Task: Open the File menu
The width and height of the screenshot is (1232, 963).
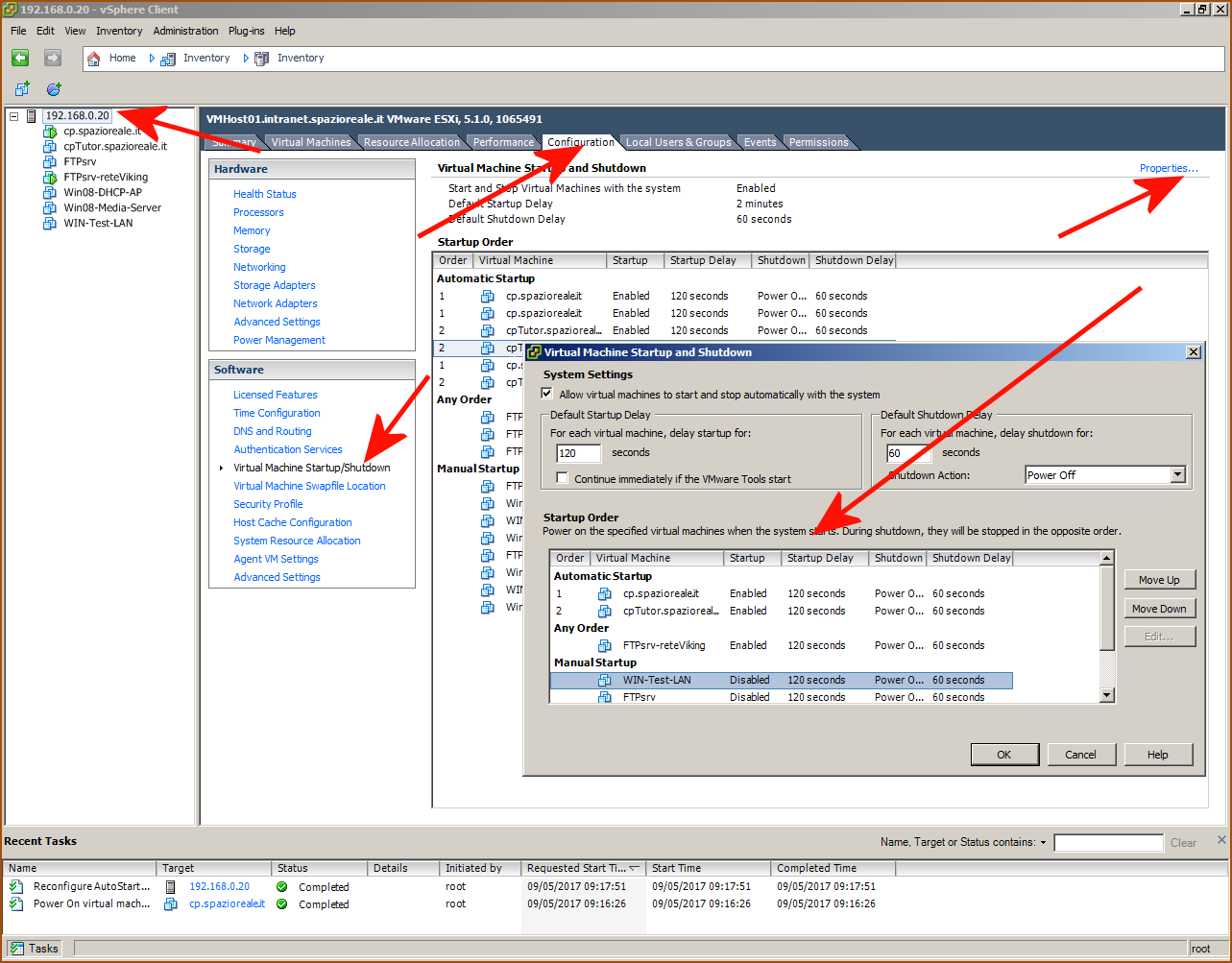Action: [19, 31]
